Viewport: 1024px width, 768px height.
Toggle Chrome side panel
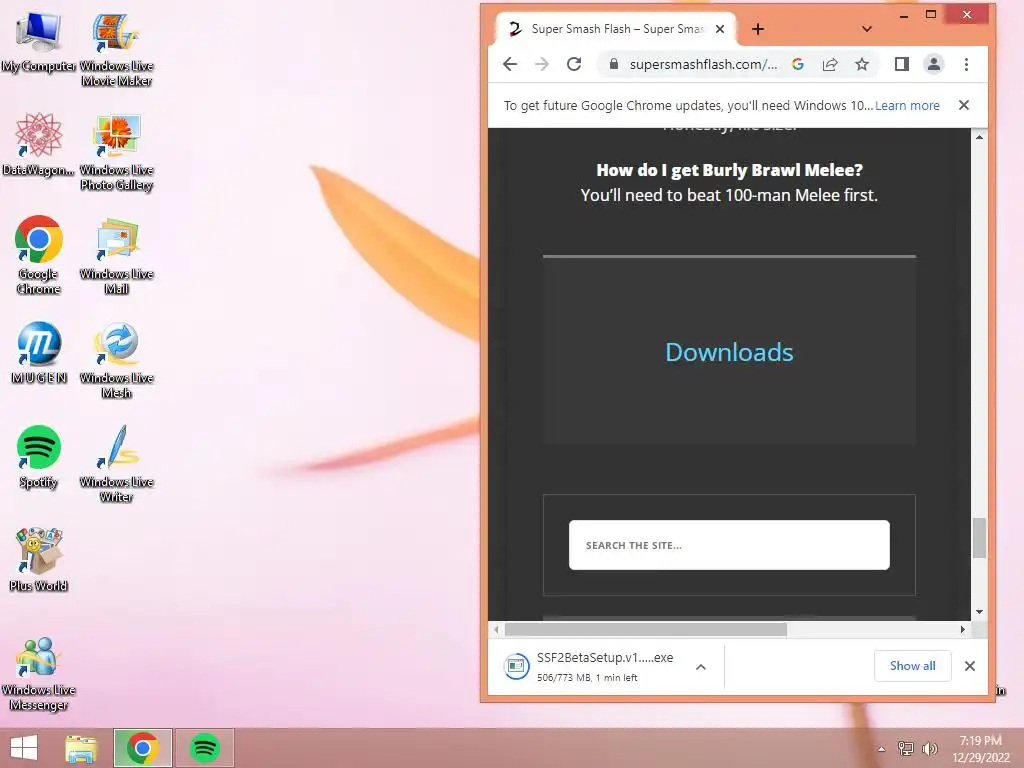[902, 64]
